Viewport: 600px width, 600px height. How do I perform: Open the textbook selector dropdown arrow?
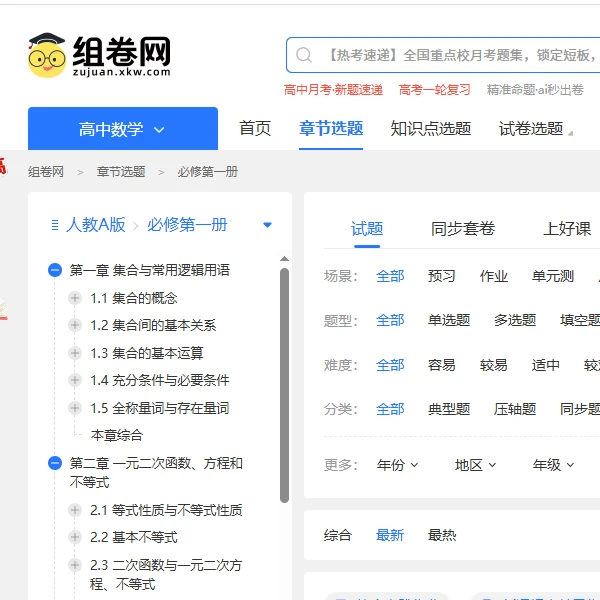(267, 225)
